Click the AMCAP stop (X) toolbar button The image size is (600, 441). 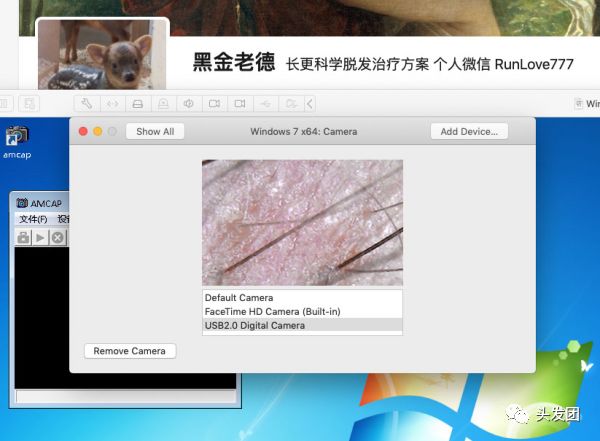[58, 238]
